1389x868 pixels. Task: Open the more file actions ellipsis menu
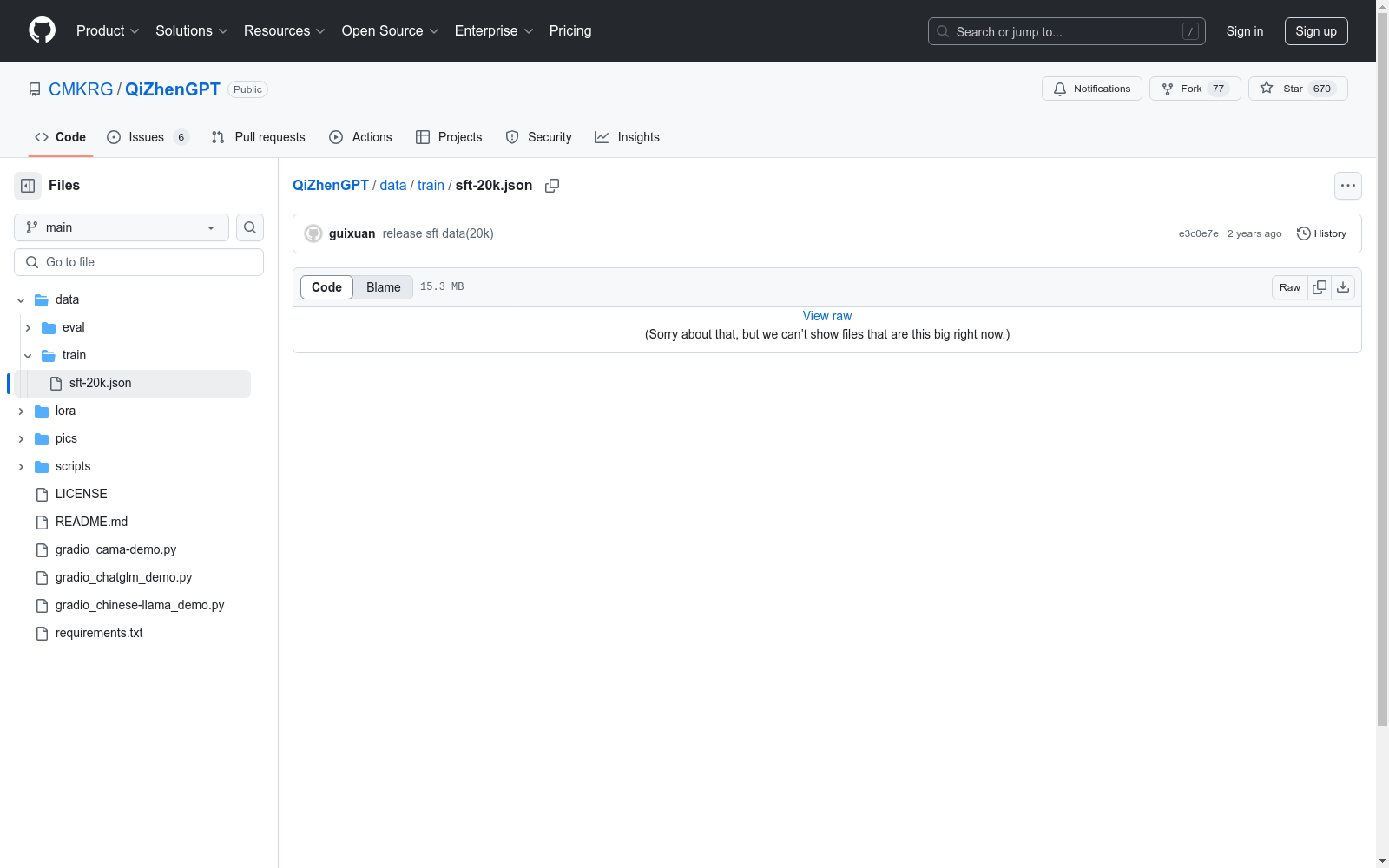1348,186
